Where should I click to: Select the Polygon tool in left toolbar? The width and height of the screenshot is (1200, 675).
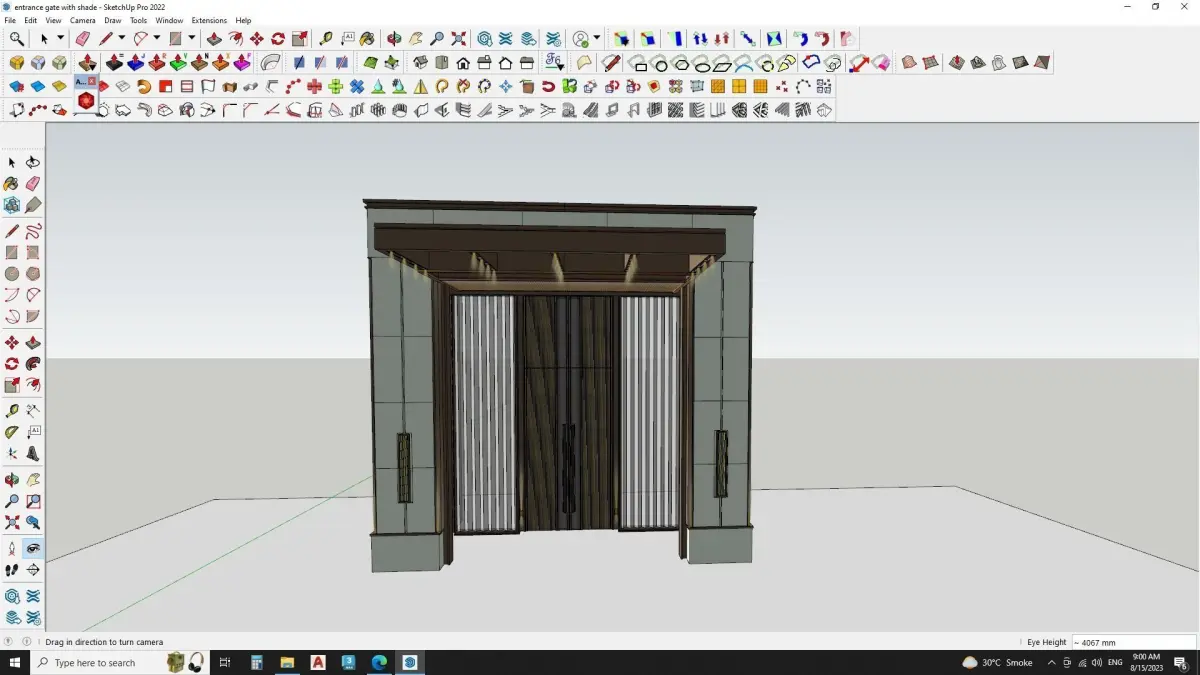pos(33,274)
